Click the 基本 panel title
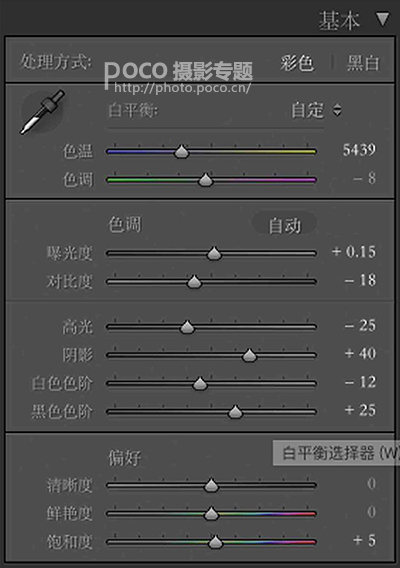 point(339,20)
